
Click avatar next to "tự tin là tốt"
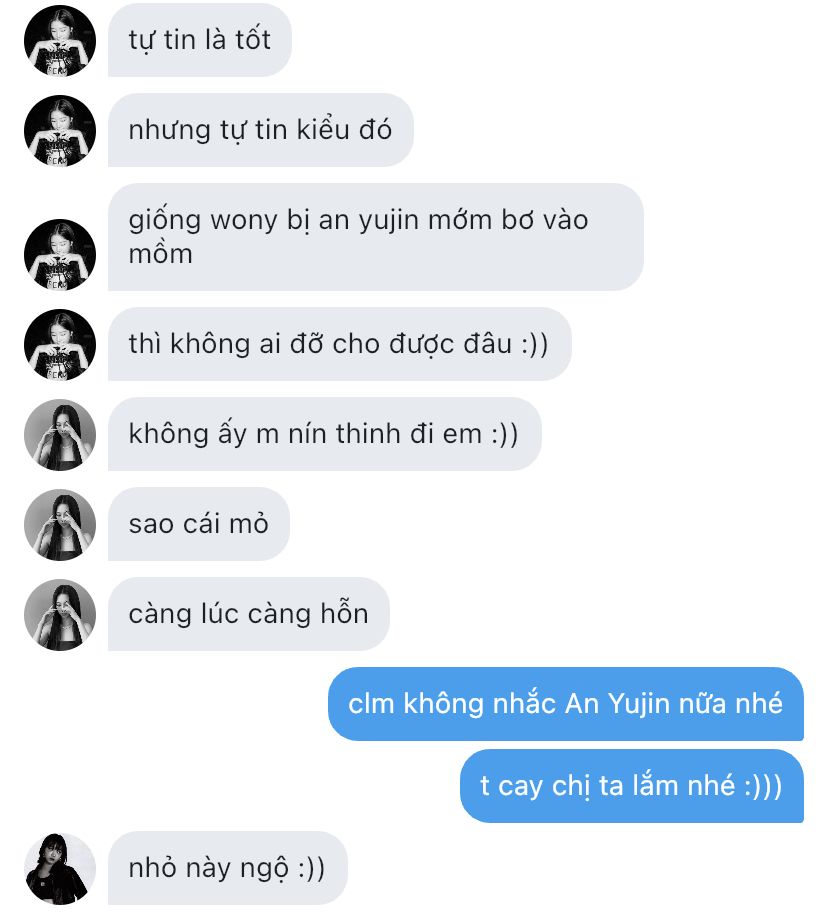tap(60, 40)
